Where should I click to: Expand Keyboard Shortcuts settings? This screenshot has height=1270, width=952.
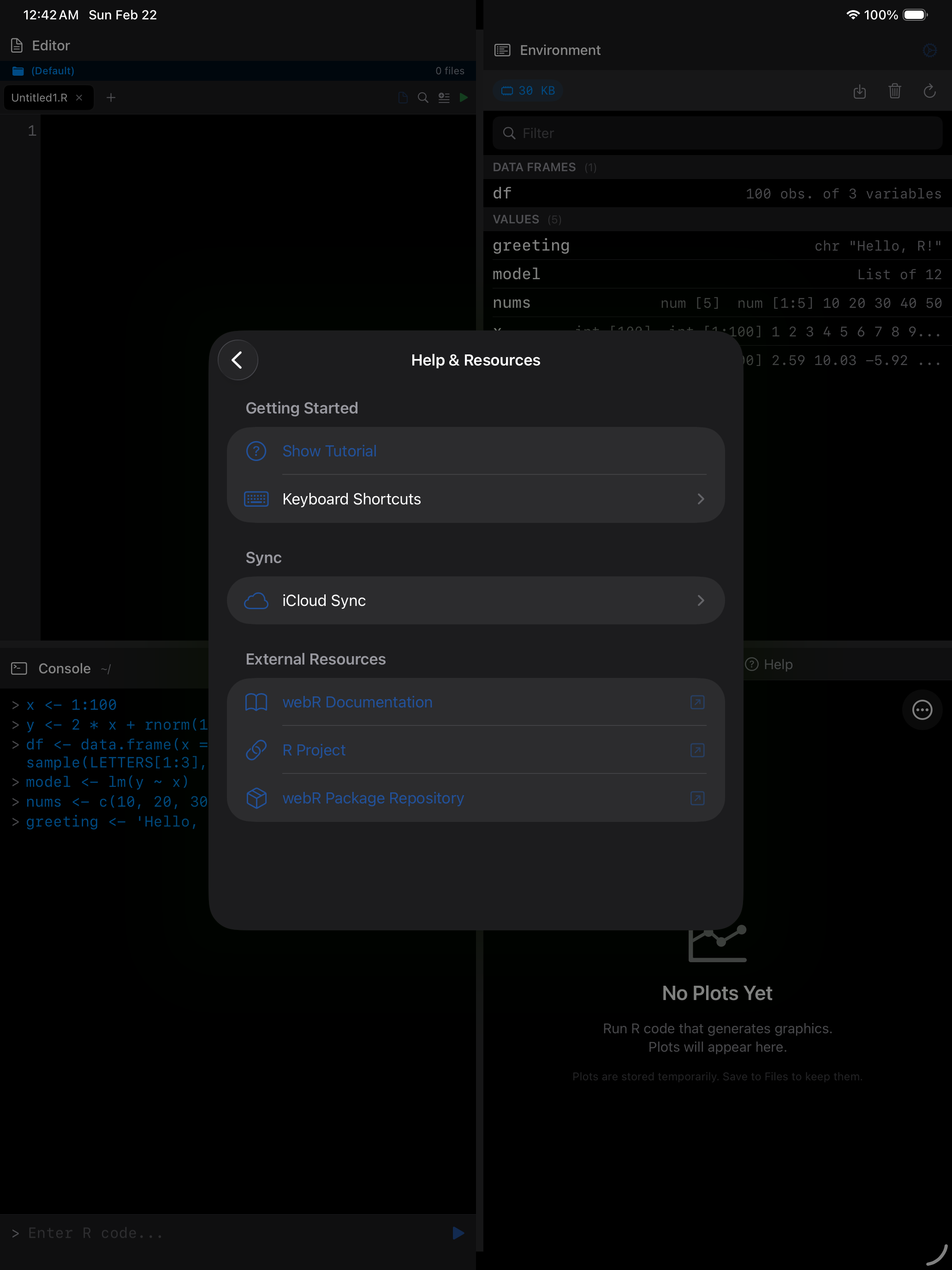(x=701, y=499)
